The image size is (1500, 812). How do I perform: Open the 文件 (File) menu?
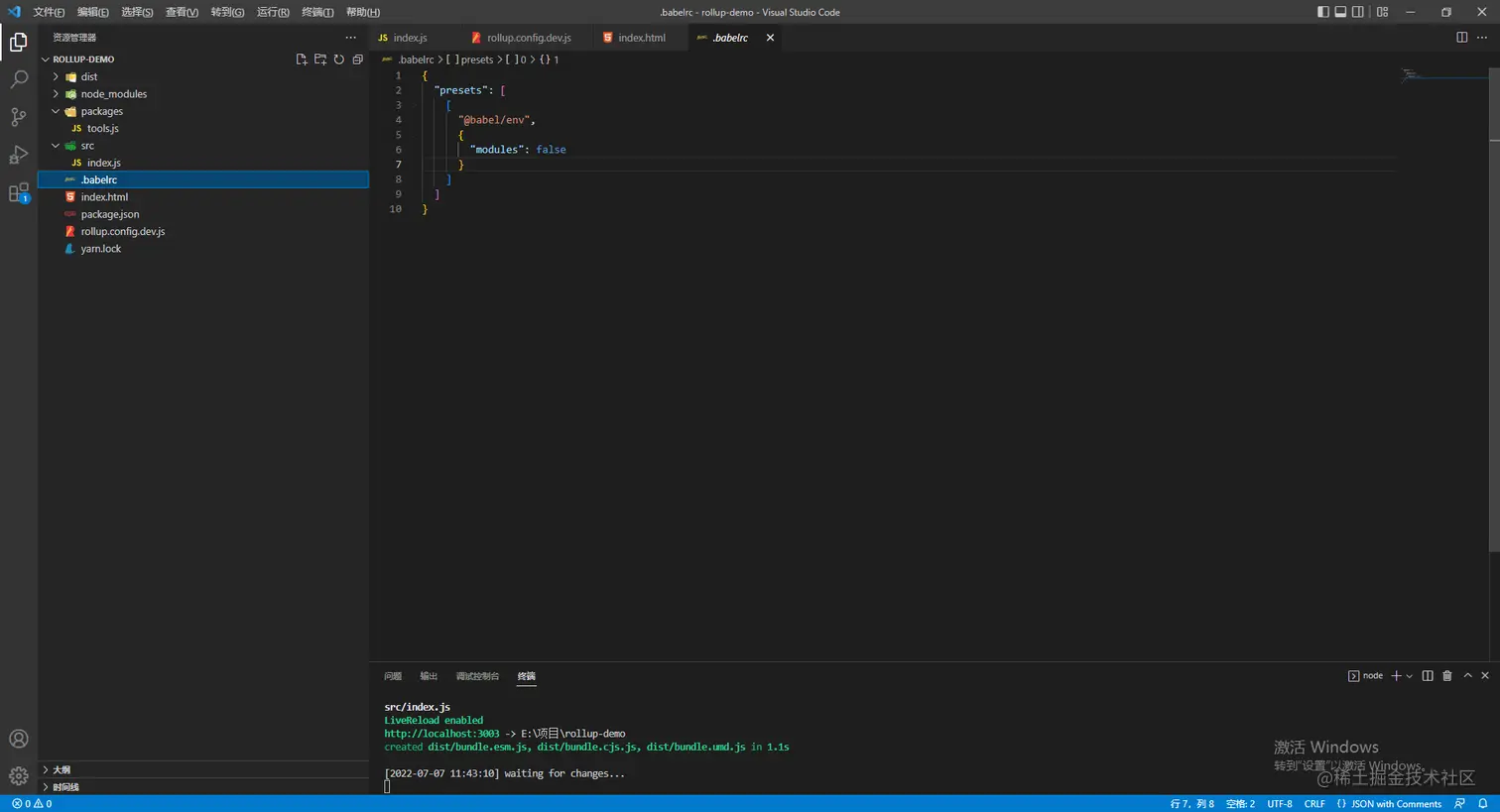coord(49,12)
